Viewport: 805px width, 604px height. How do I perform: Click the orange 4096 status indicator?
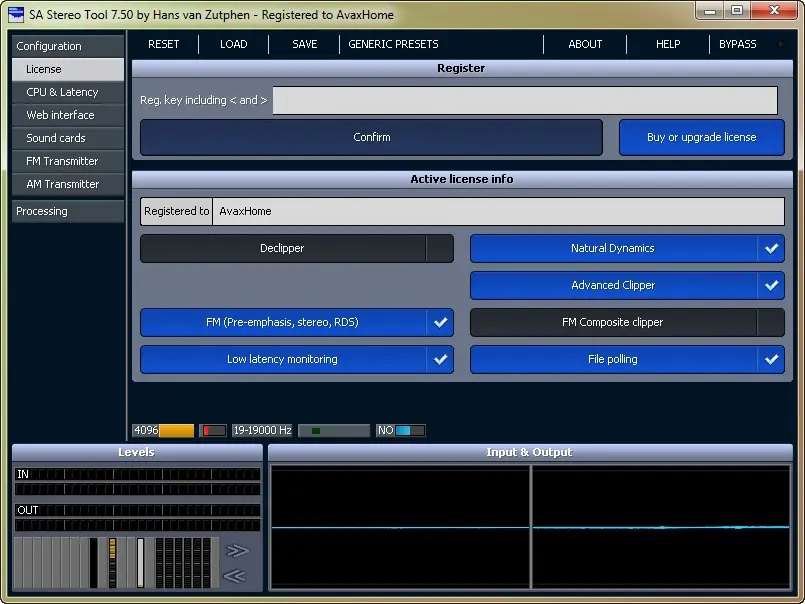tap(163, 430)
